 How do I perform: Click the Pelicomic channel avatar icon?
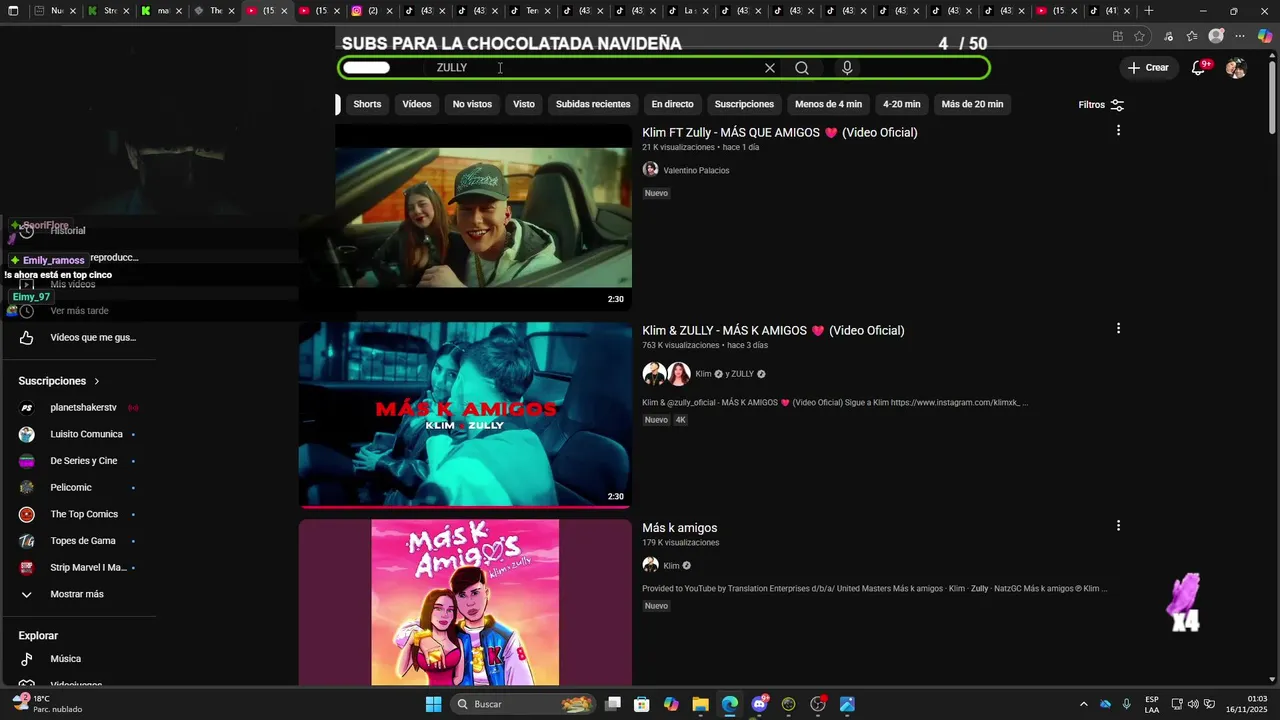point(27,488)
